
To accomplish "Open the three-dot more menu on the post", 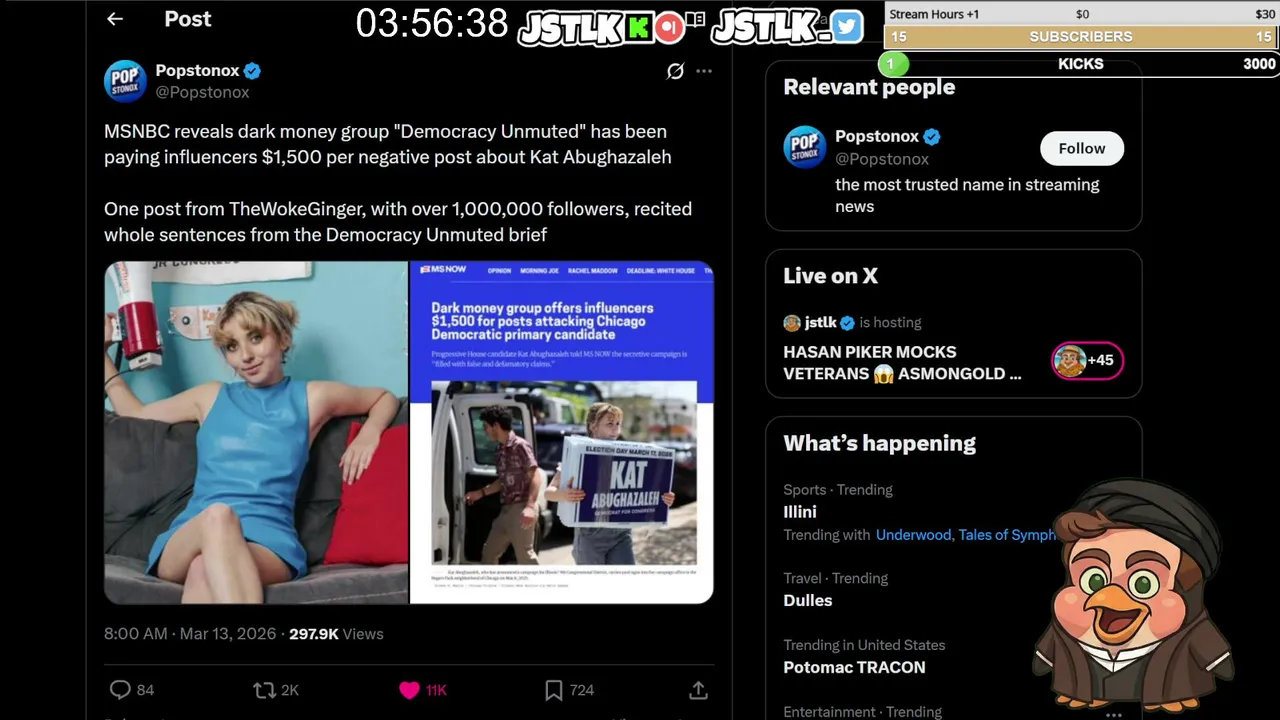I will 704,71.
